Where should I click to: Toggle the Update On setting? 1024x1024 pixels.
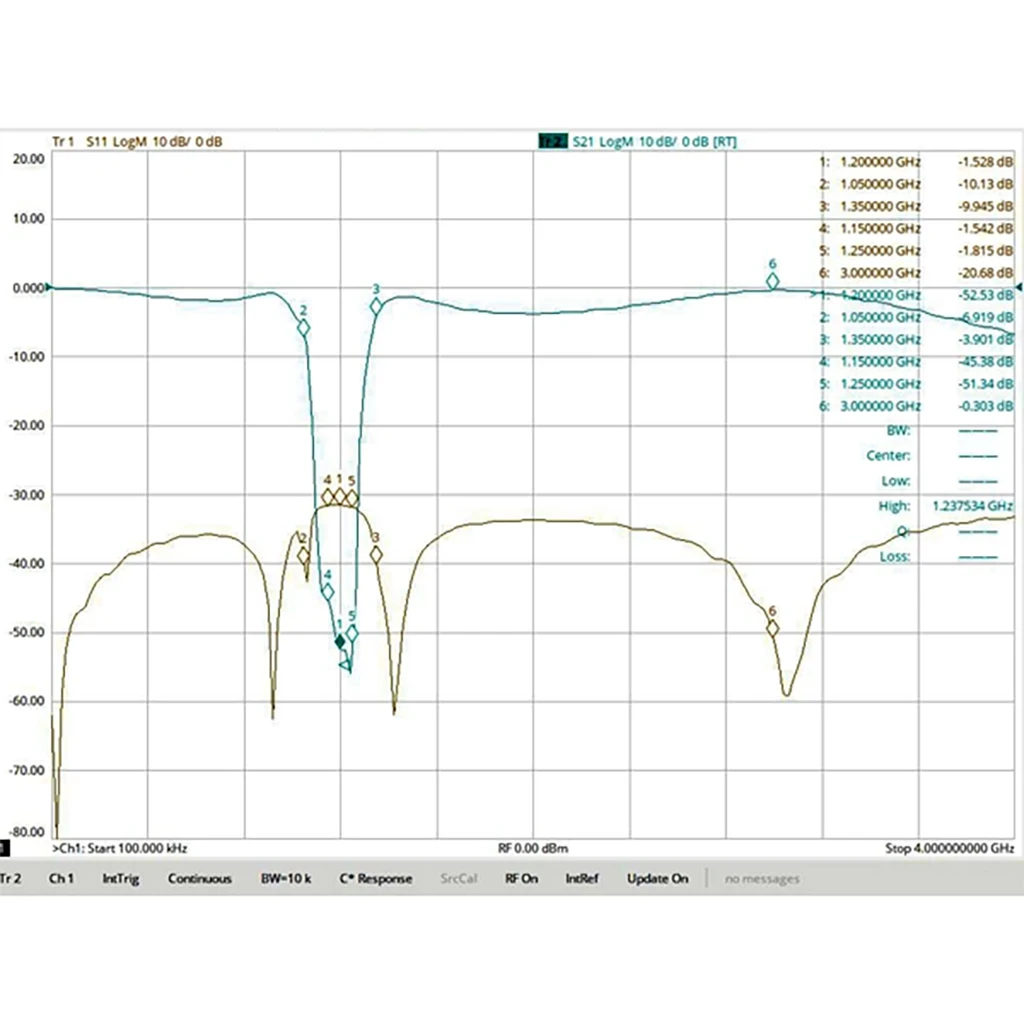tap(657, 879)
